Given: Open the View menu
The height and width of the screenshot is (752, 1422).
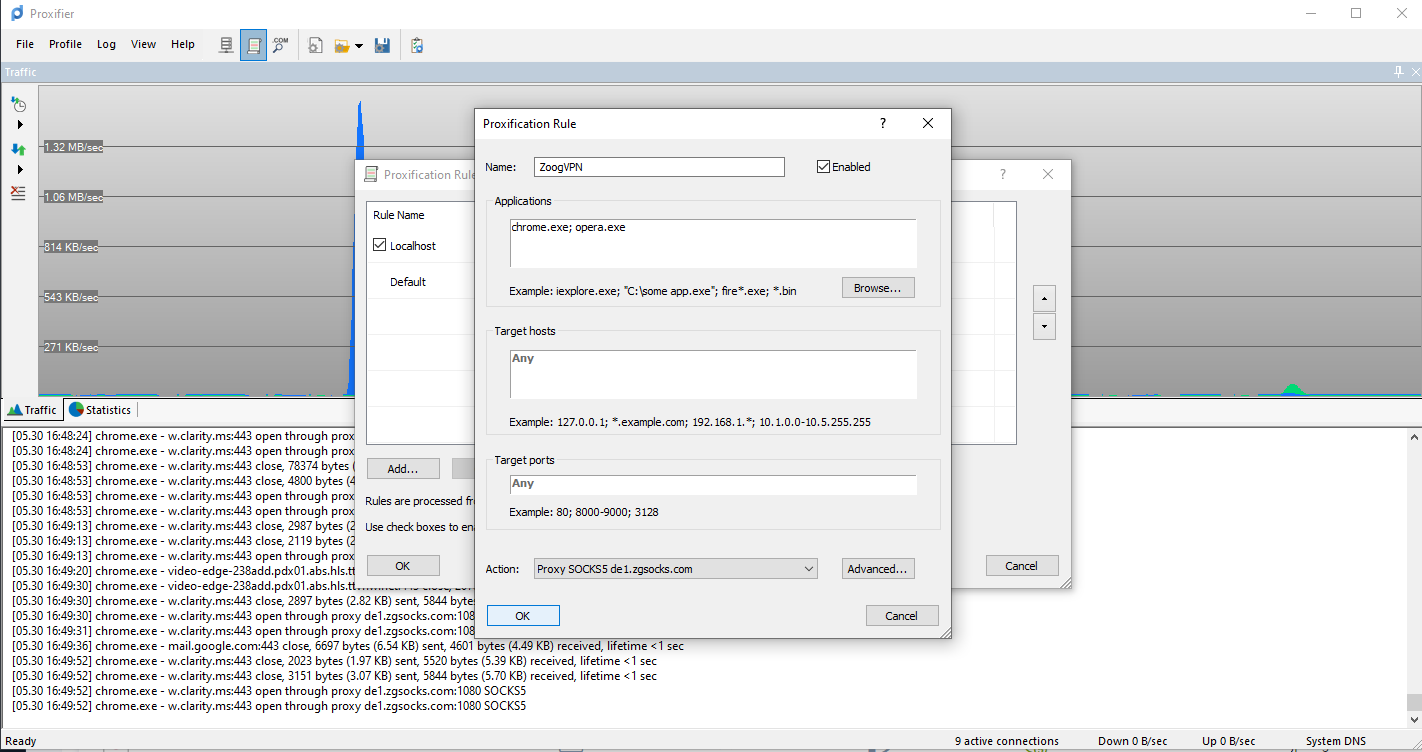Looking at the screenshot, I should tap(144, 44).
